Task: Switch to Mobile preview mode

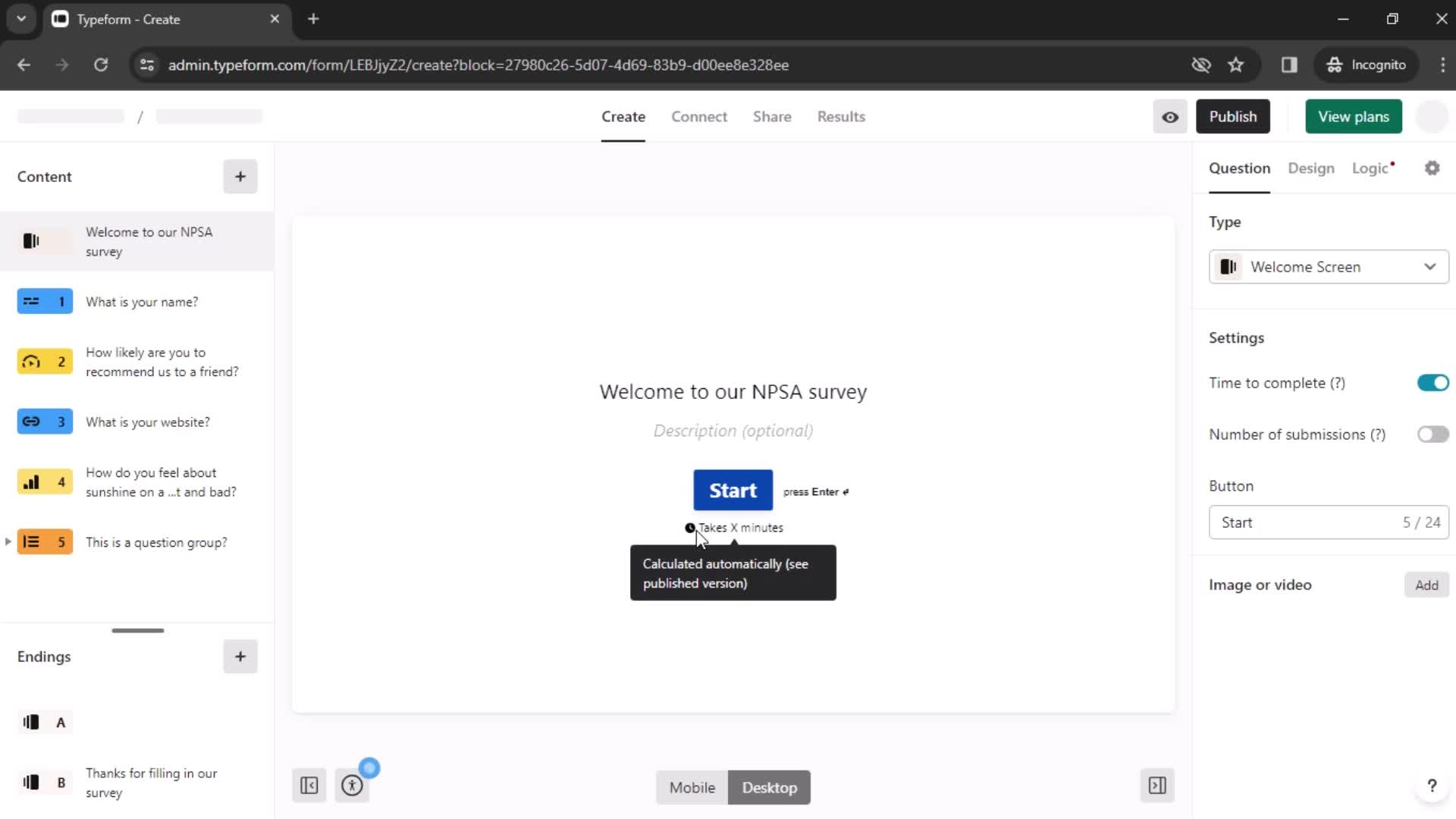Action: pos(693,787)
